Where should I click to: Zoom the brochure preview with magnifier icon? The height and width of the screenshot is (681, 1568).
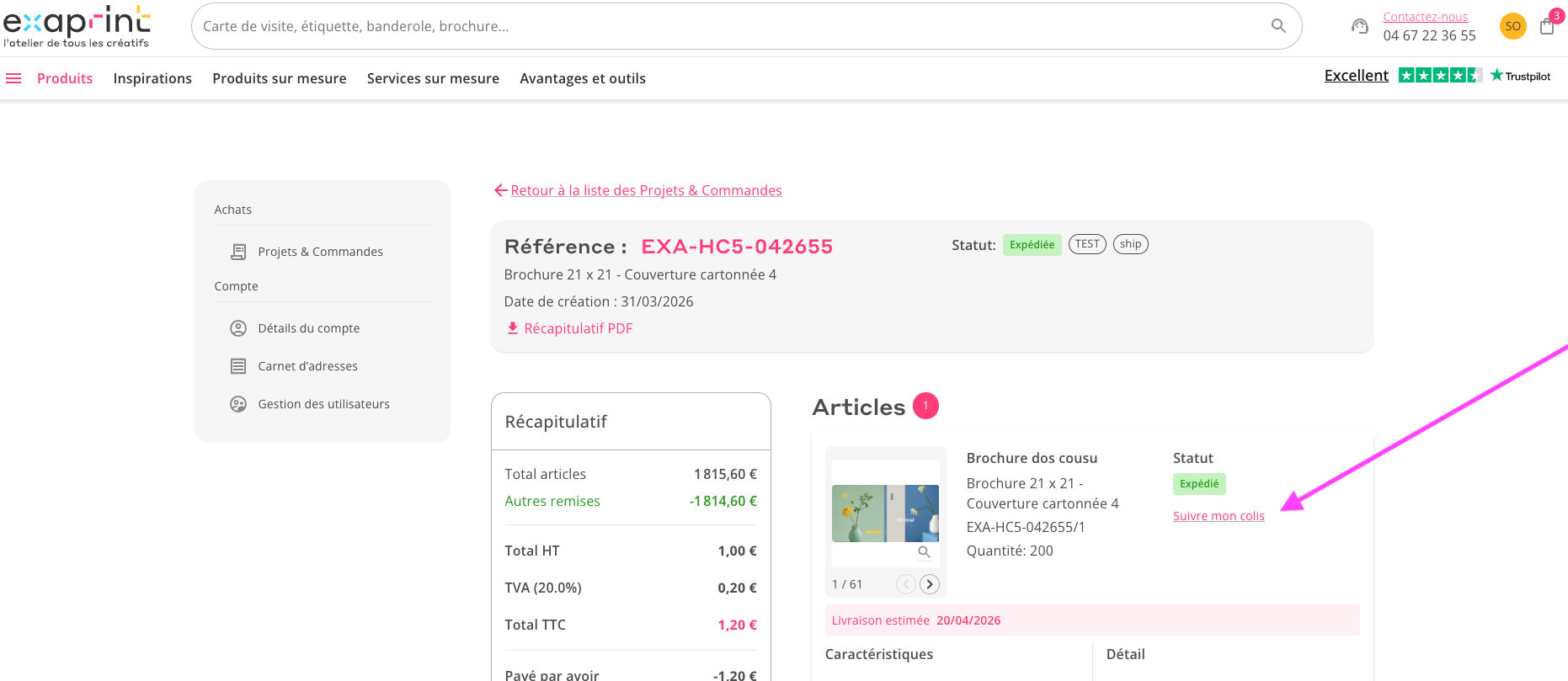click(x=924, y=552)
